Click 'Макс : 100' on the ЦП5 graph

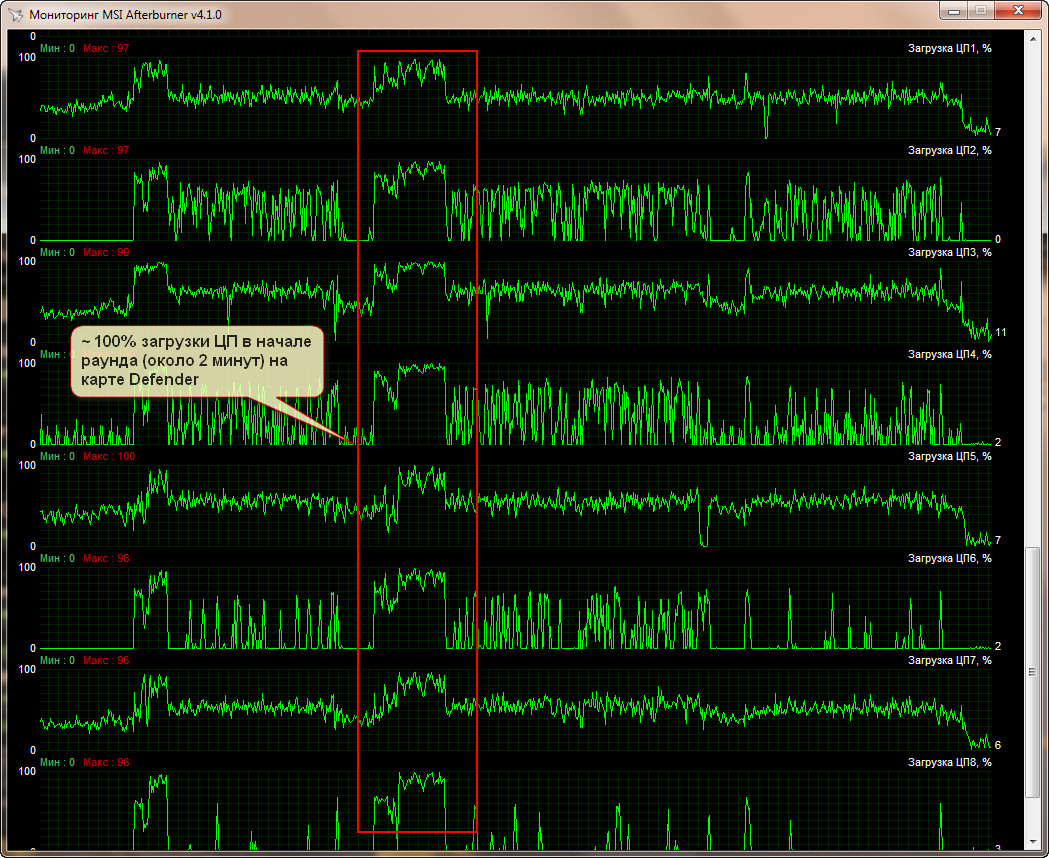[109, 456]
